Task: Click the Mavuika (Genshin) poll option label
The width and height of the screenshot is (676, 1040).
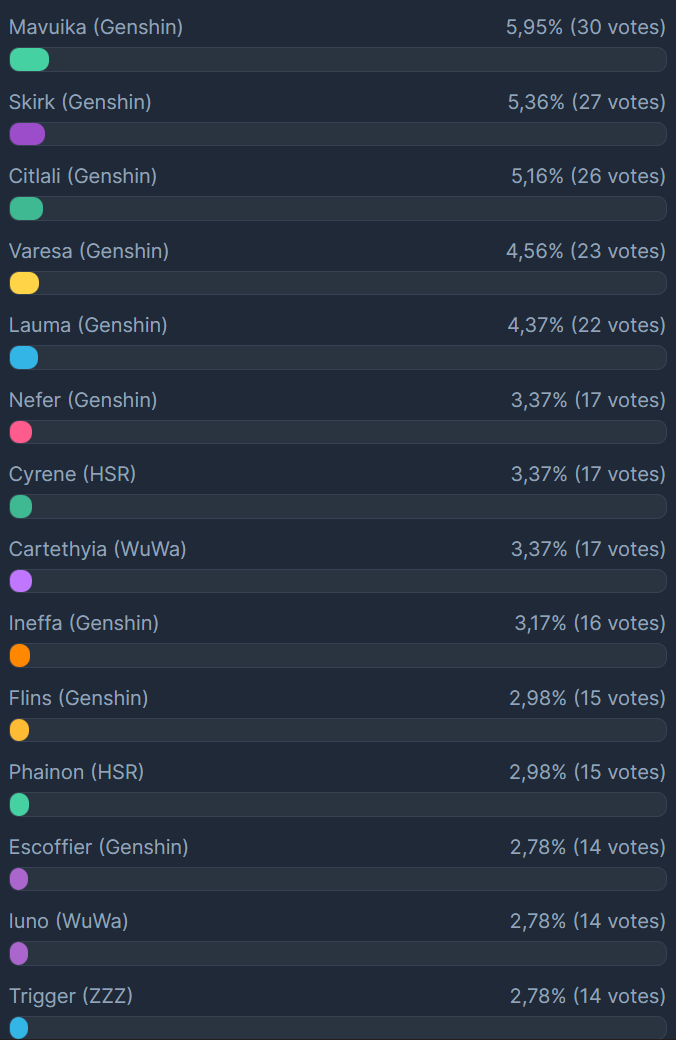Action: [x=96, y=28]
